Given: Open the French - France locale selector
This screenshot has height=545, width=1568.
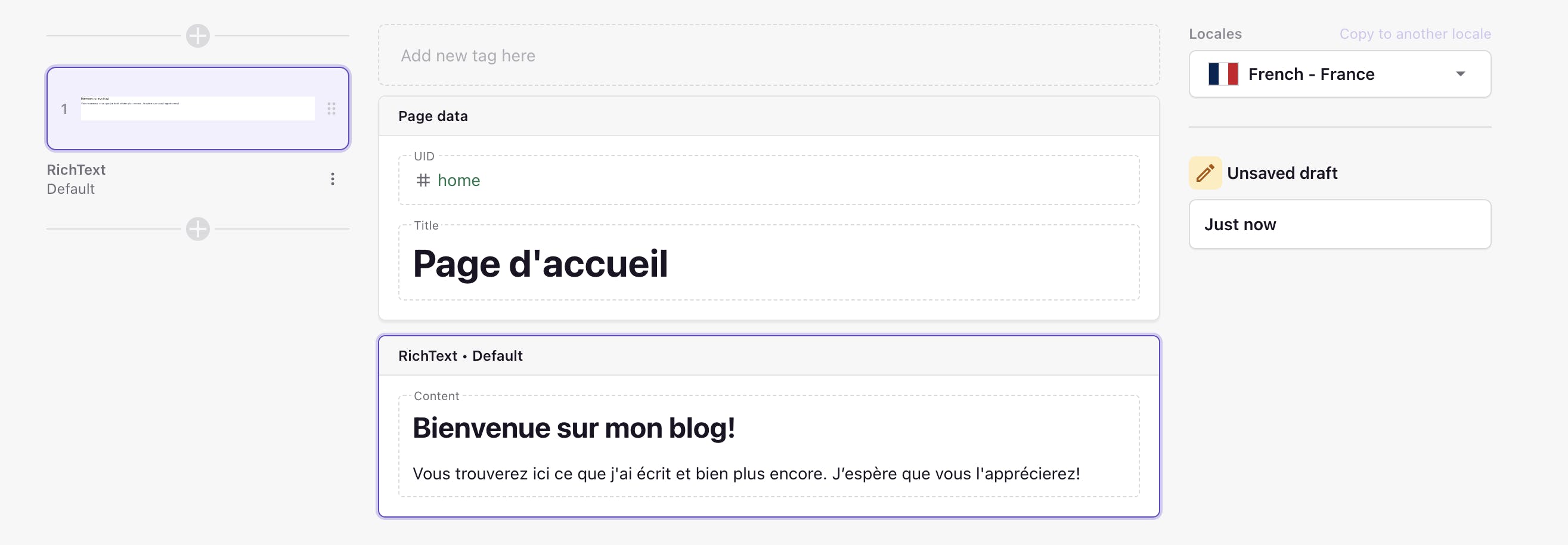Looking at the screenshot, I should click(x=1339, y=75).
